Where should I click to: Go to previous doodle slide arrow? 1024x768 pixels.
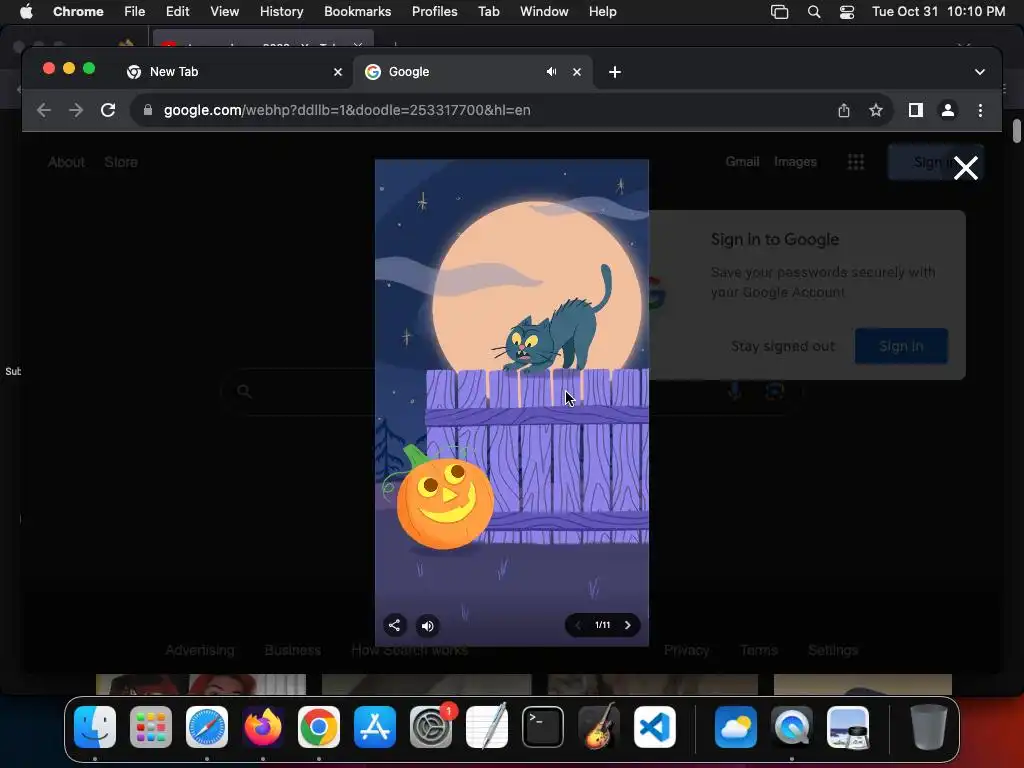coord(577,625)
